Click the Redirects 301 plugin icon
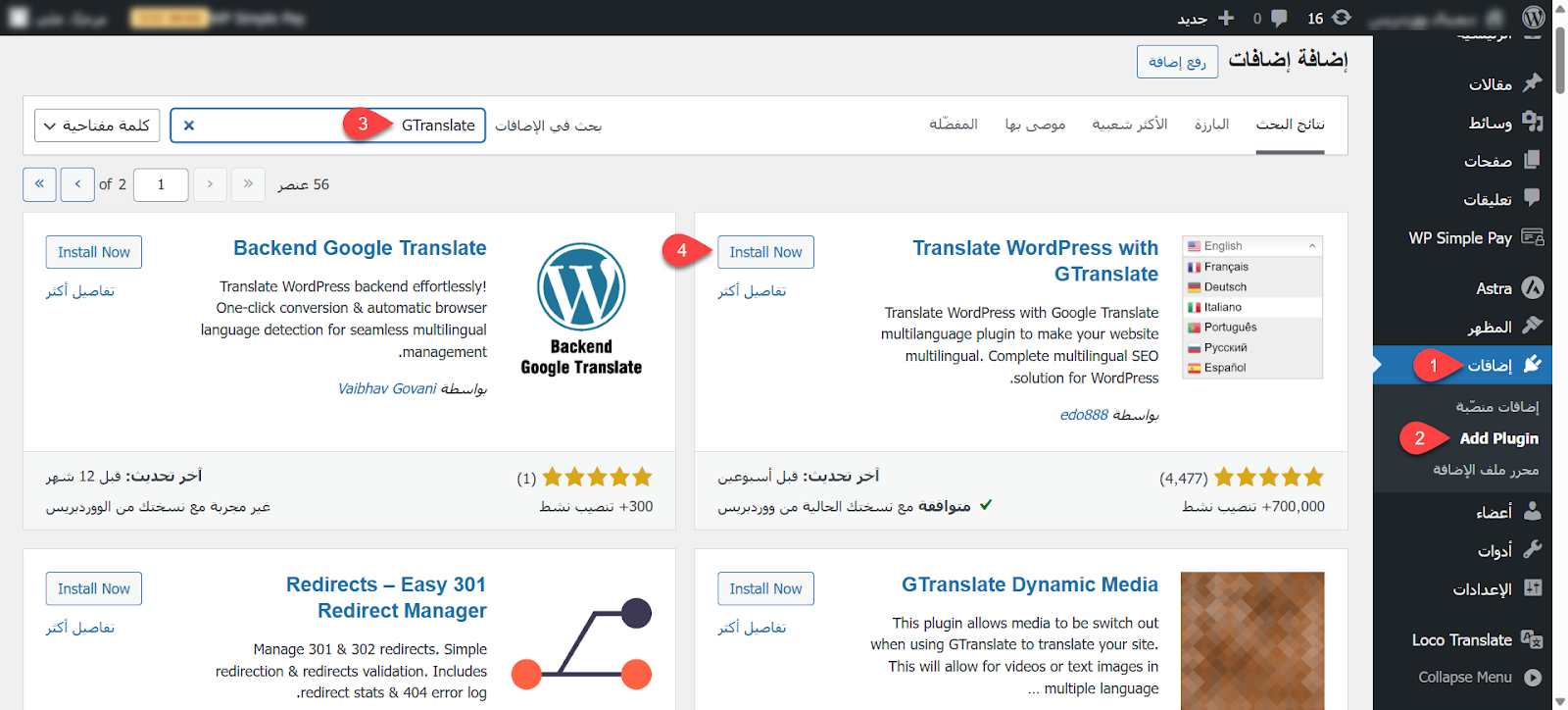 [581, 642]
